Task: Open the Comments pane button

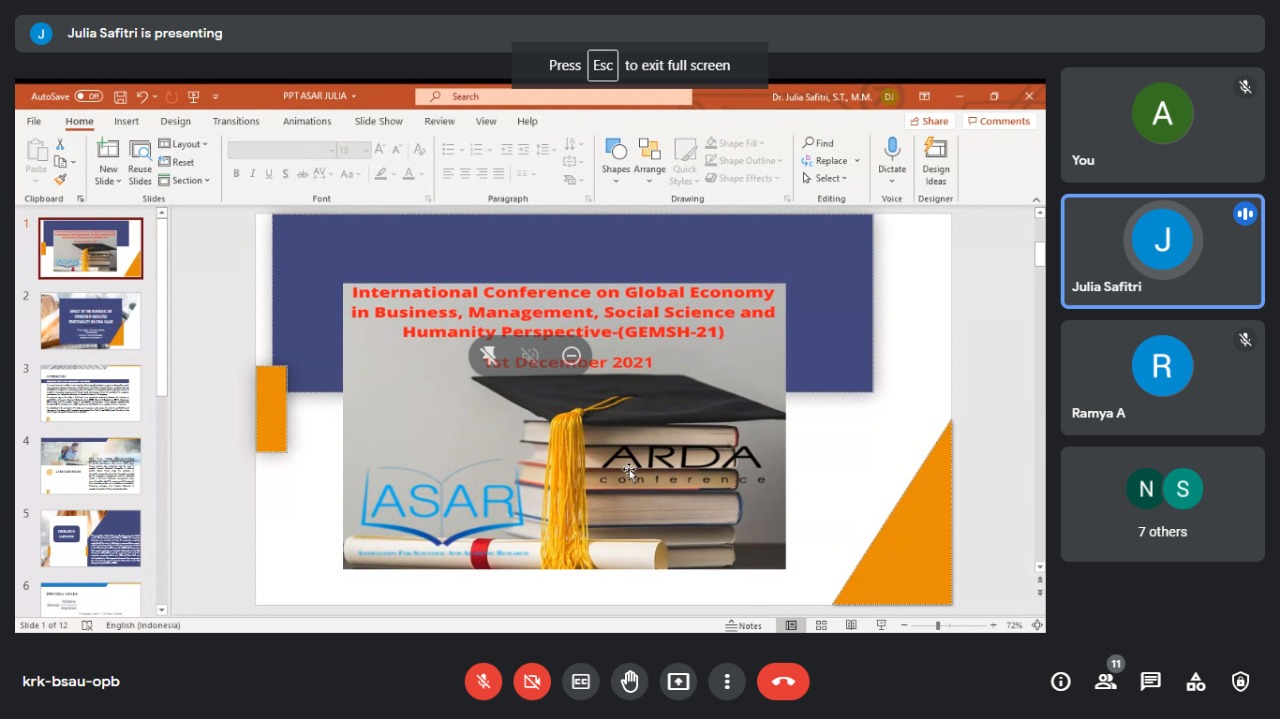Action: pyautogui.click(x=998, y=121)
